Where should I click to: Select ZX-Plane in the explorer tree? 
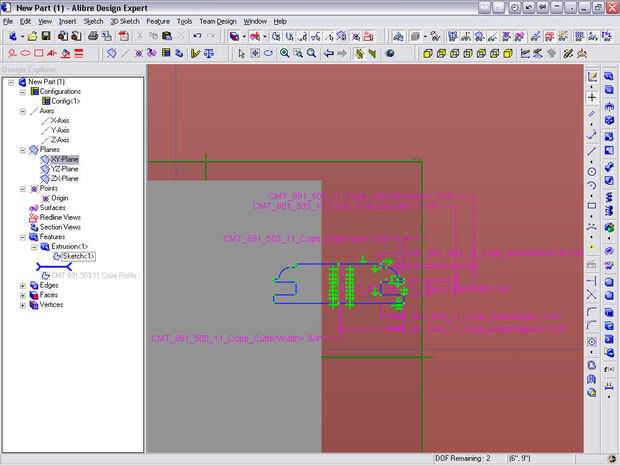(x=64, y=179)
